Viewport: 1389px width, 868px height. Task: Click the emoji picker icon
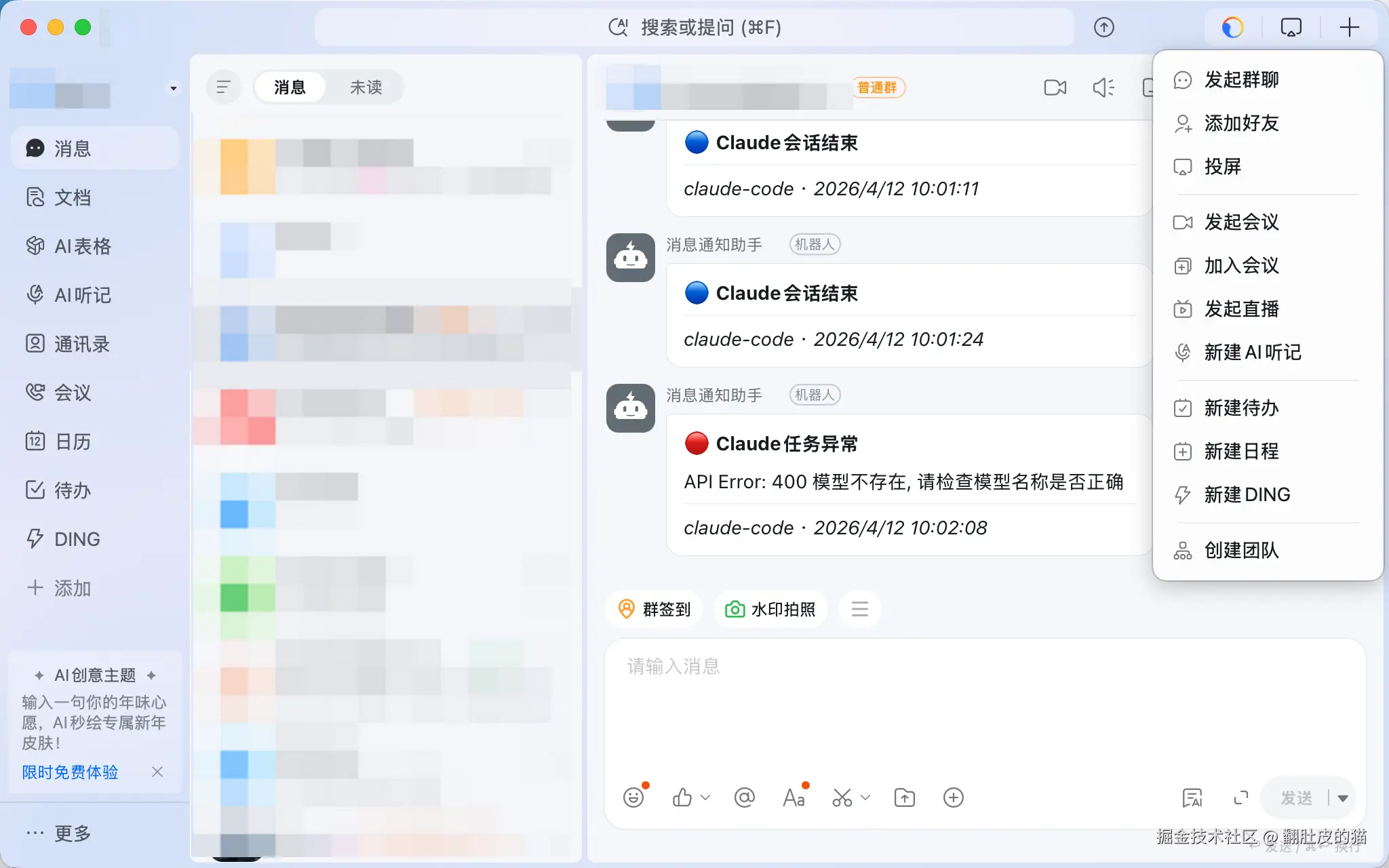click(633, 797)
